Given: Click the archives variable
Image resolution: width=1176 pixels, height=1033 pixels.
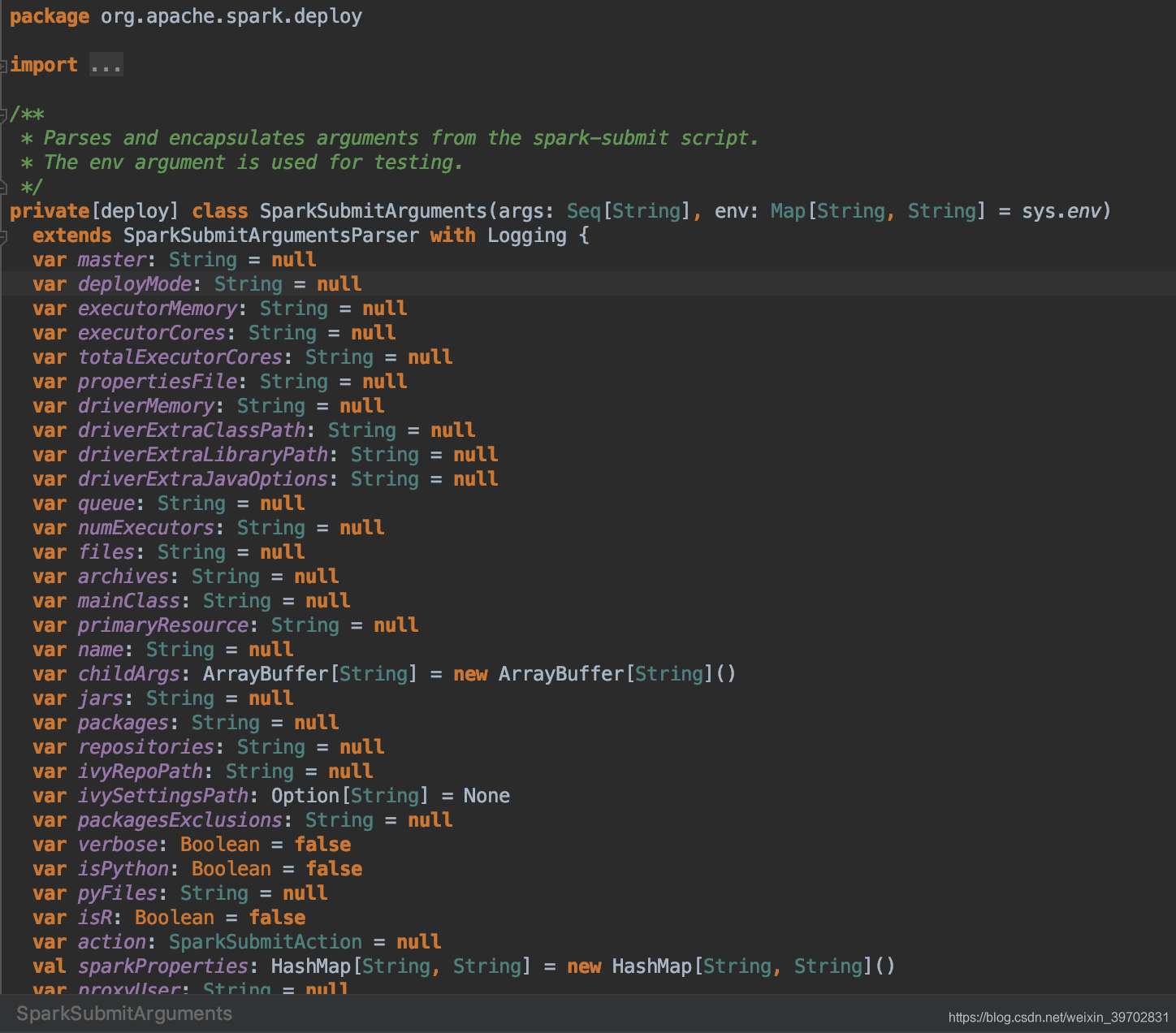Looking at the screenshot, I should [x=123, y=577].
